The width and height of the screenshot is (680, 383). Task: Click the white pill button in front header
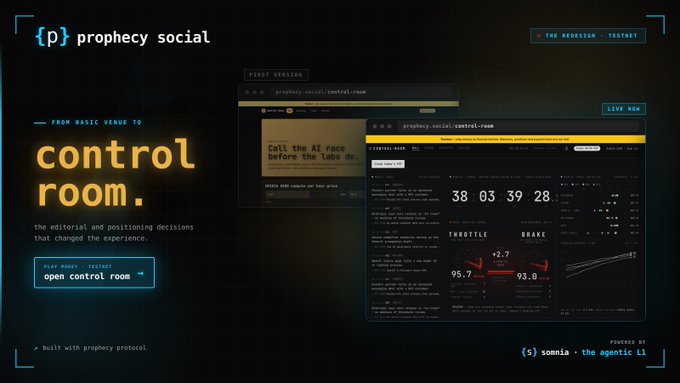[587, 148]
